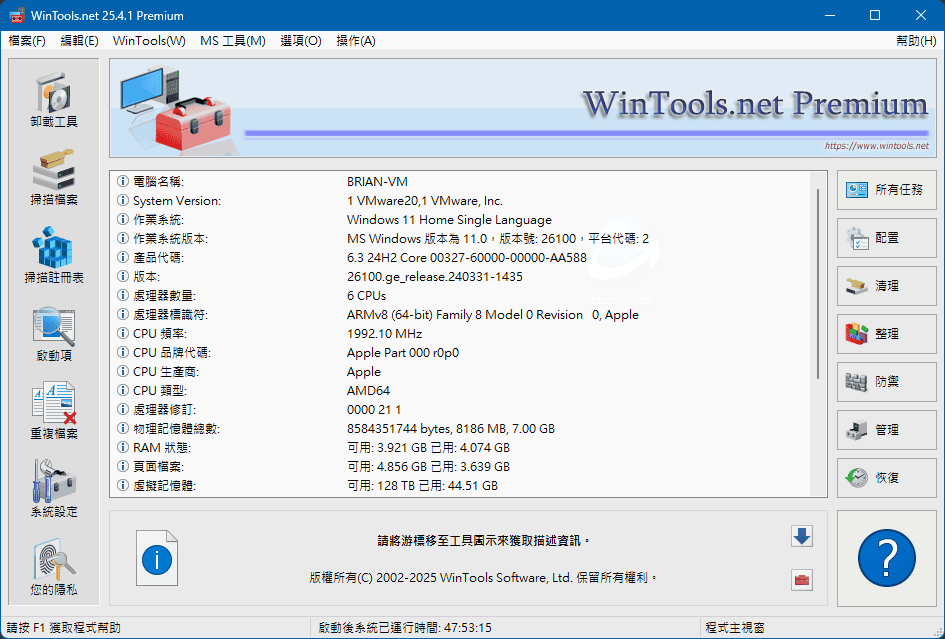Select the 啟動項 startup manager icon
Image resolution: width=945 pixels, height=639 pixels.
point(53,334)
